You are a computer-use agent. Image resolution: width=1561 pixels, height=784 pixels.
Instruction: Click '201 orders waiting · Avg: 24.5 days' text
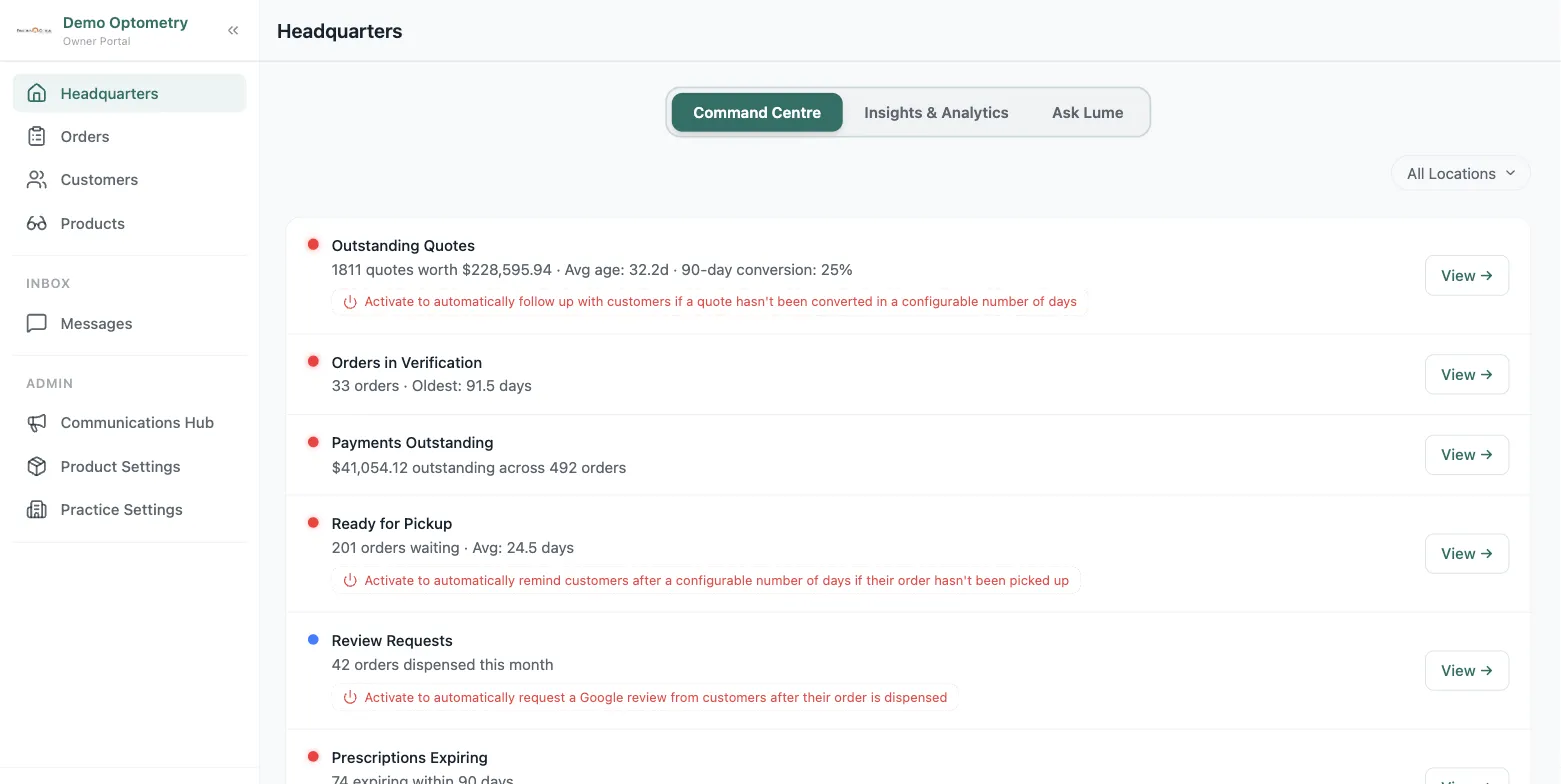click(453, 548)
